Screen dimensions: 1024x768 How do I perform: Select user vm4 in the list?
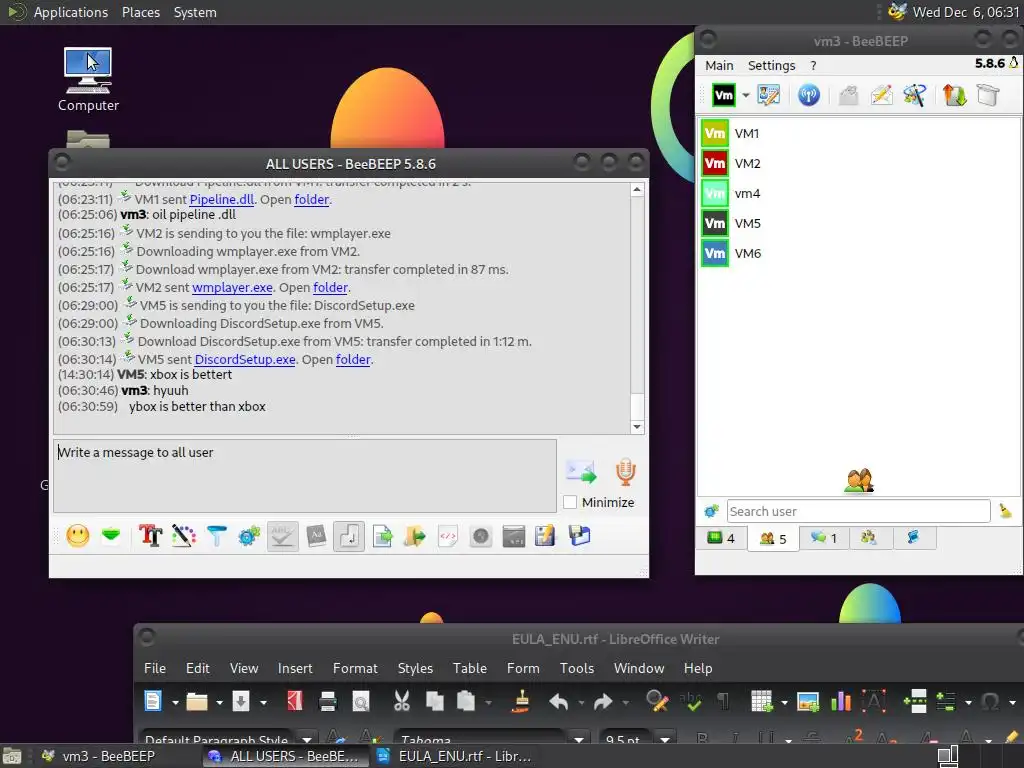859,193
